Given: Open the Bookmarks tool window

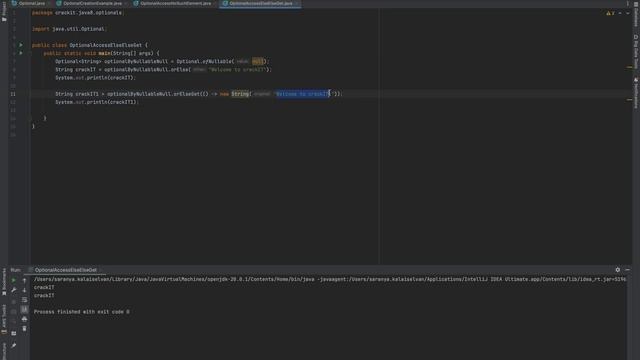Looking at the screenshot, I should (x=4, y=282).
